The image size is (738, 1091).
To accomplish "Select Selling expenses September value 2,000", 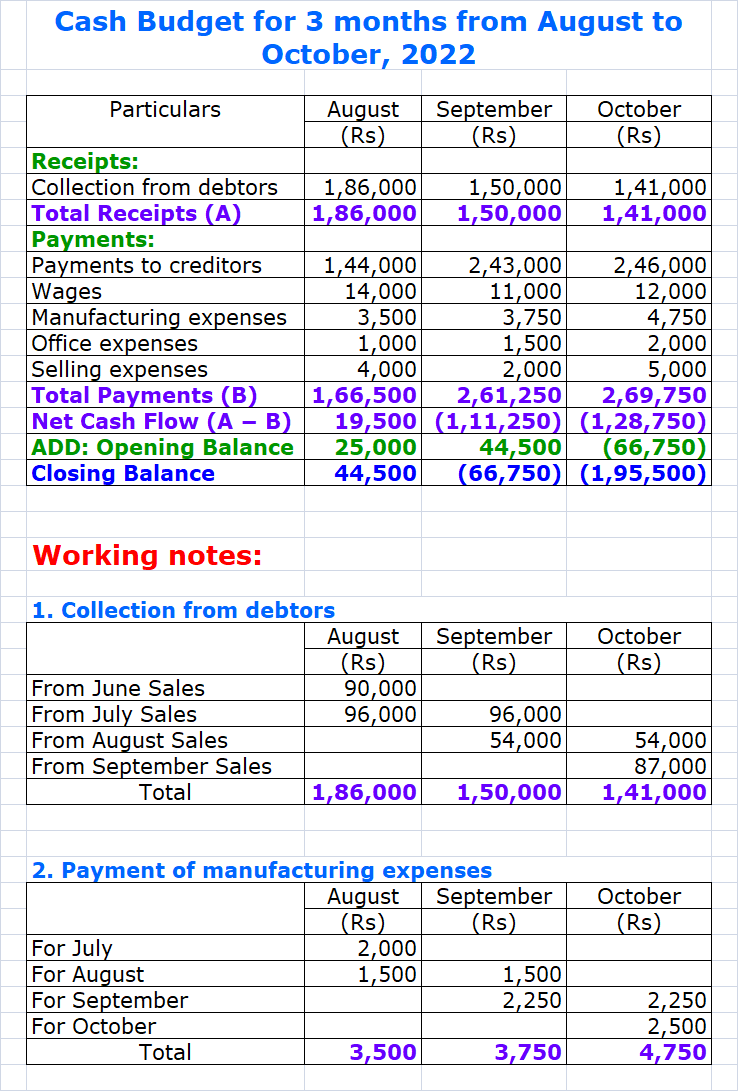I will pos(532,369).
